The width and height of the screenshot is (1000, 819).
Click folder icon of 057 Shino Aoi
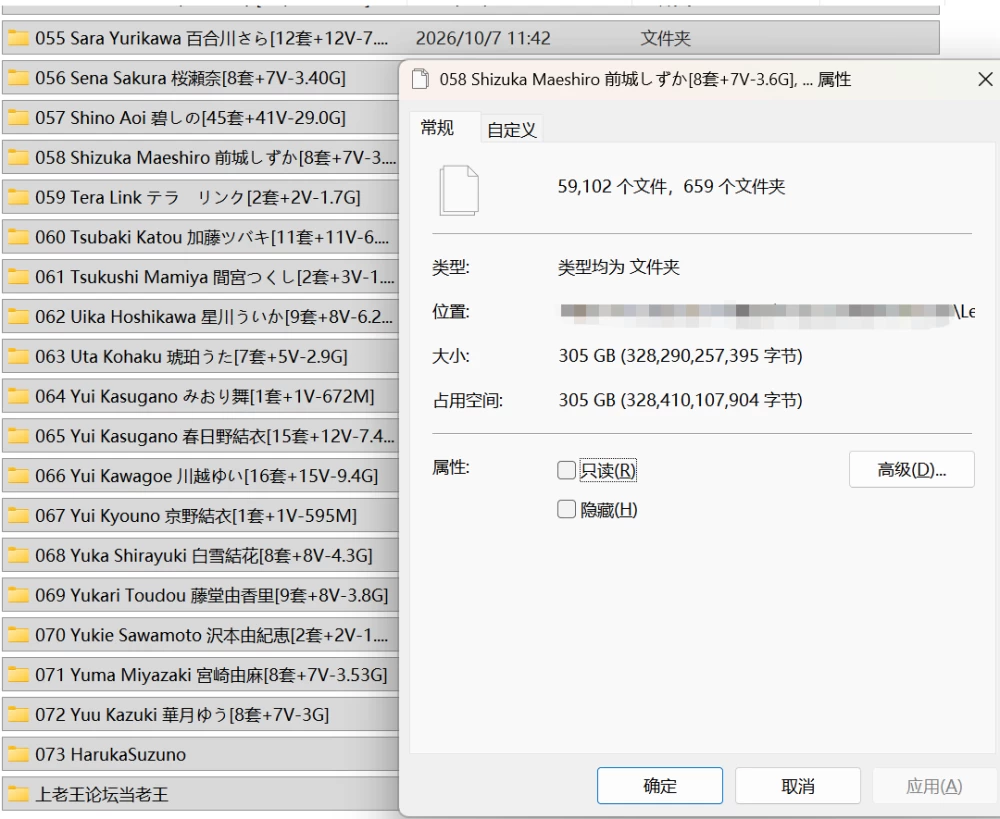point(18,118)
